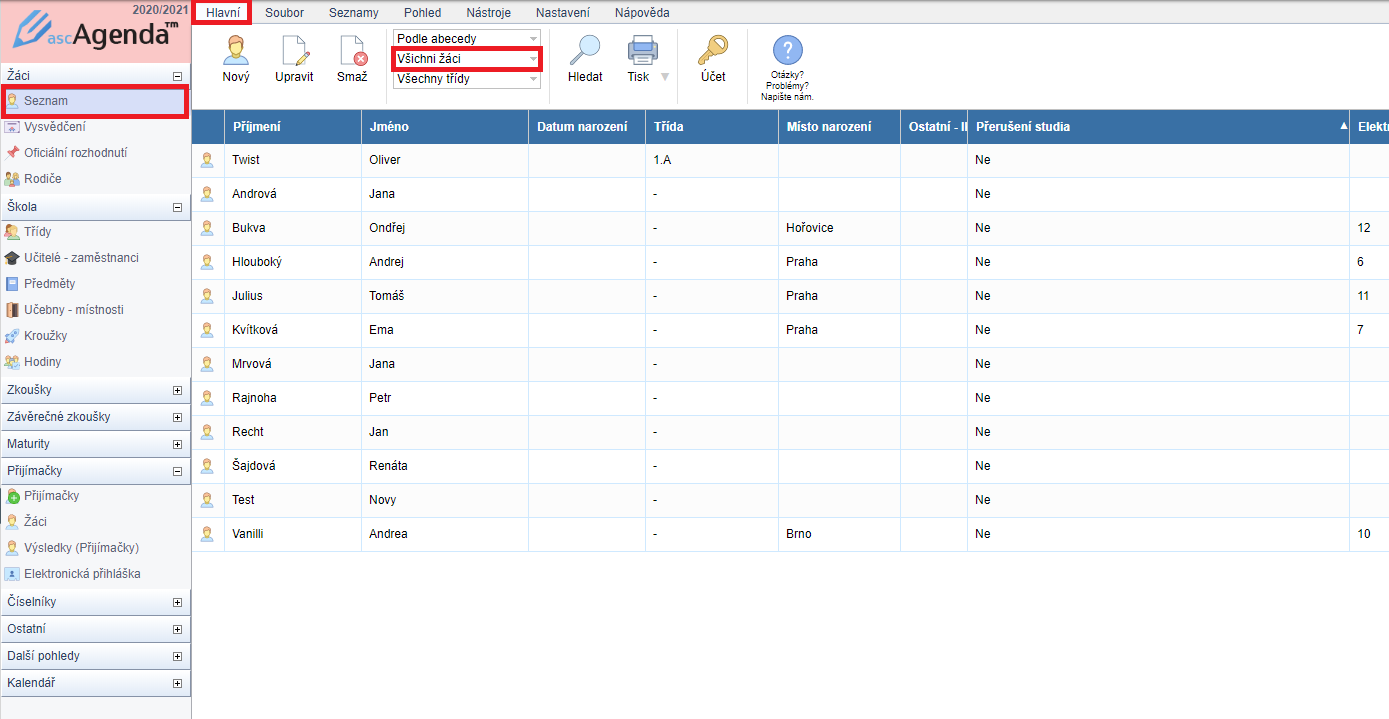The width and height of the screenshot is (1389, 719).
Task: Open the Nápověda menu
Action: [642, 13]
